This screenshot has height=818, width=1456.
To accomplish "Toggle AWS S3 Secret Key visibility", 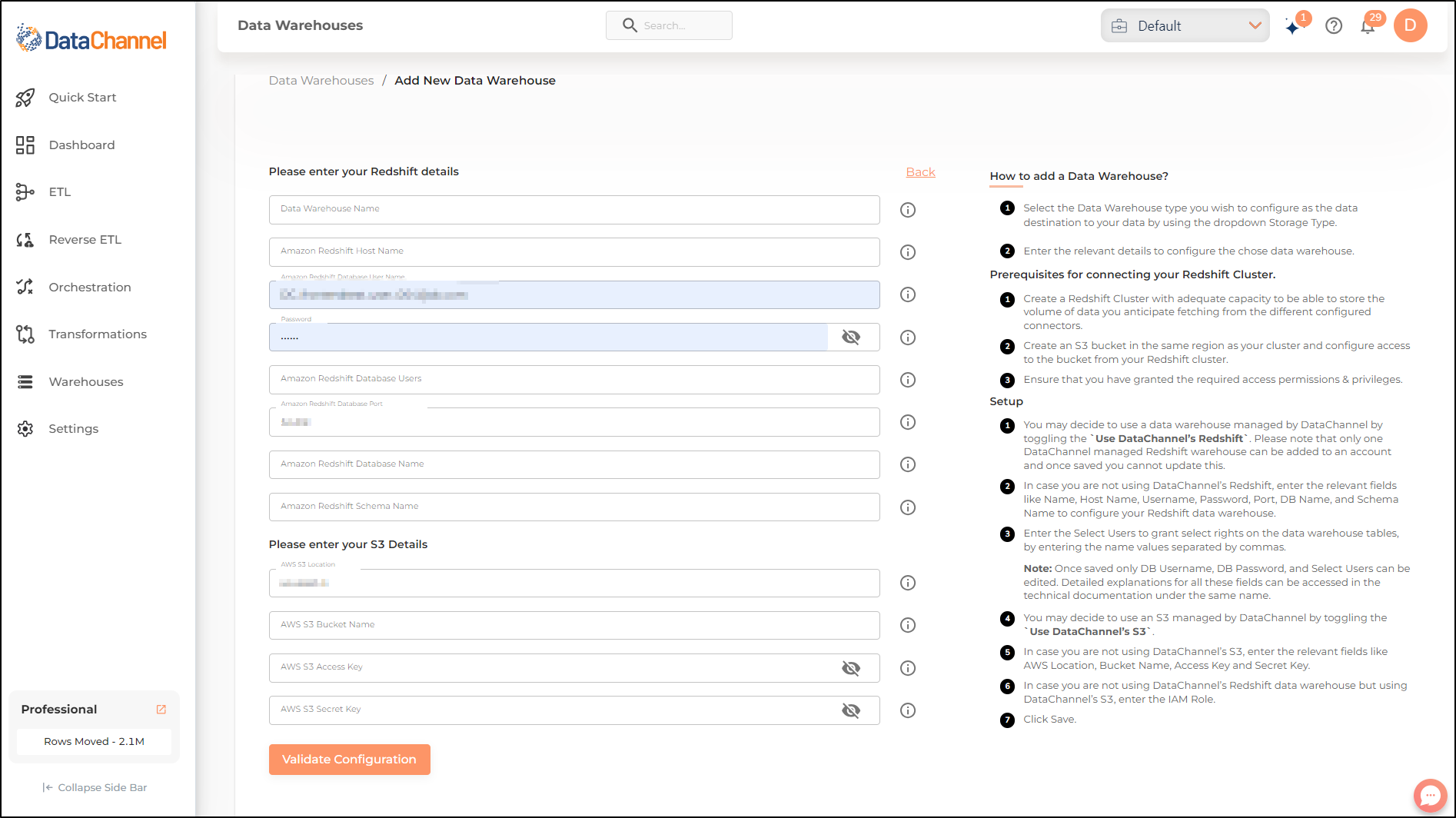I will (851, 710).
